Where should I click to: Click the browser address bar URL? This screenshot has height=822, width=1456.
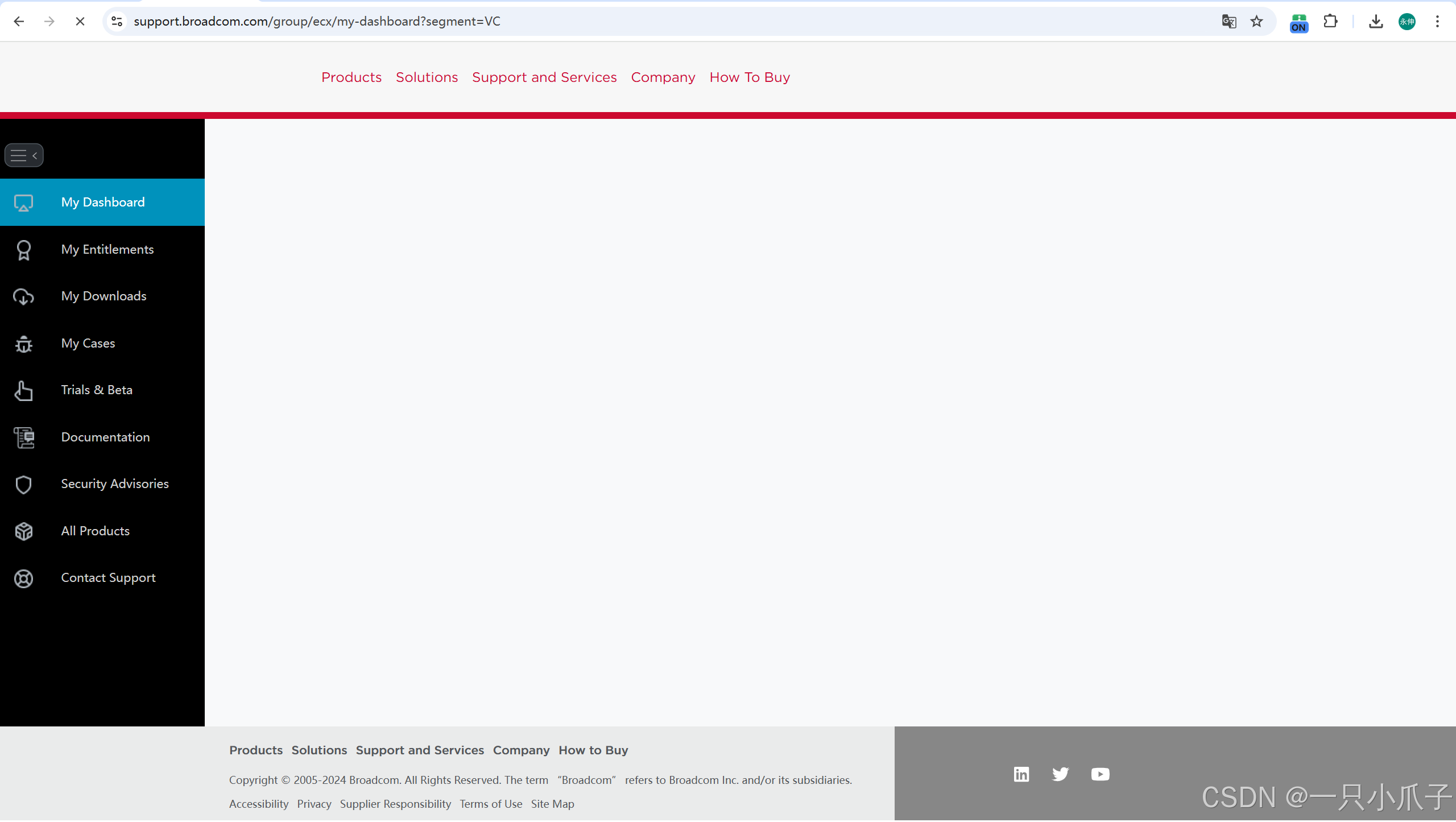click(x=317, y=22)
